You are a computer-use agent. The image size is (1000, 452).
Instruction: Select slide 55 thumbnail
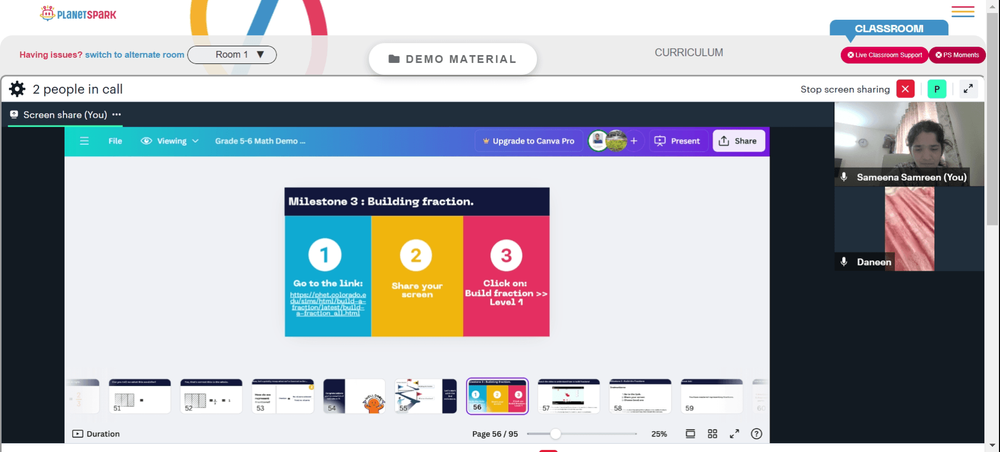pos(425,397)
